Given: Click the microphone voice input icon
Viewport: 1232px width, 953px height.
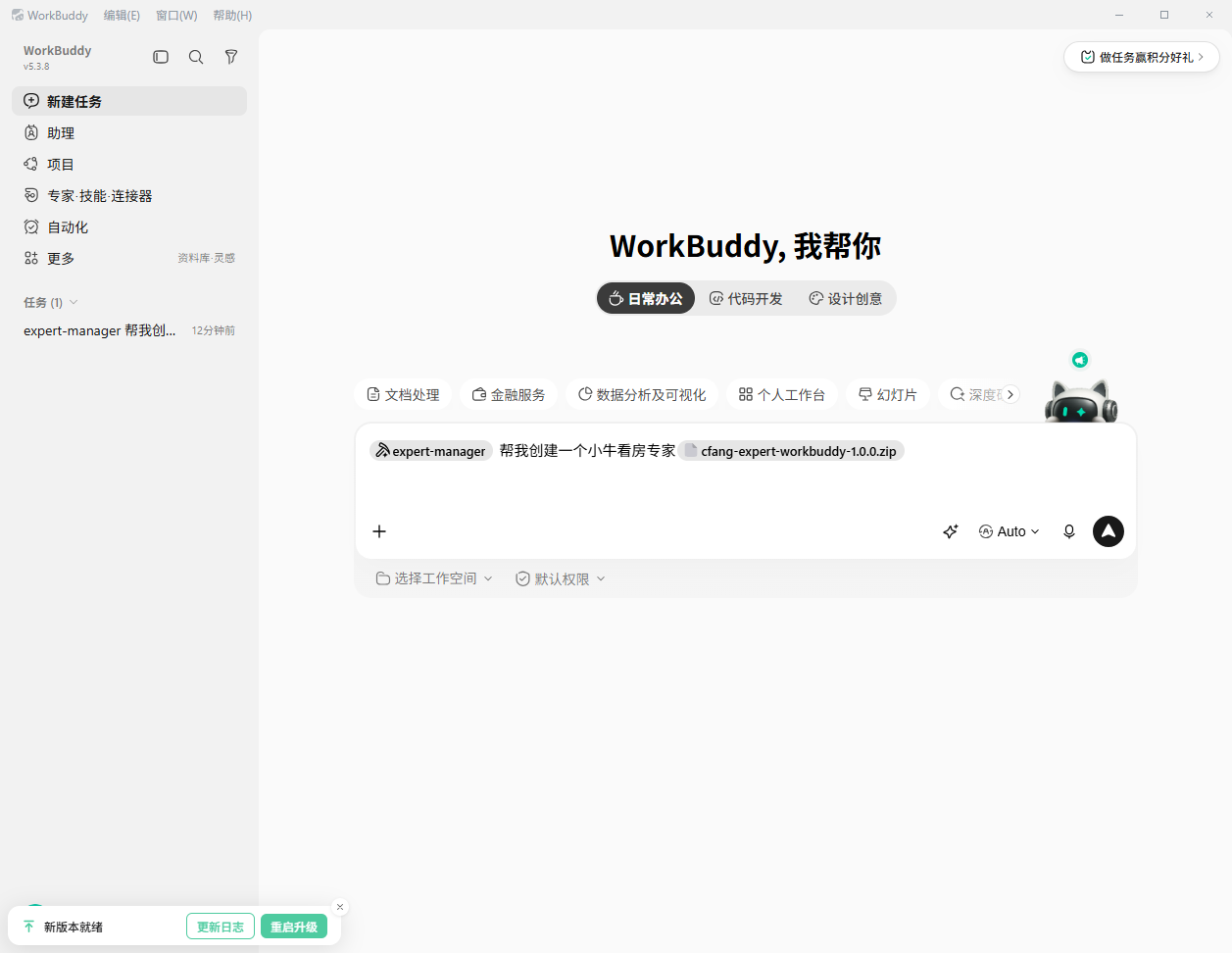Looking at the screenshot, I should point(1069,531).
